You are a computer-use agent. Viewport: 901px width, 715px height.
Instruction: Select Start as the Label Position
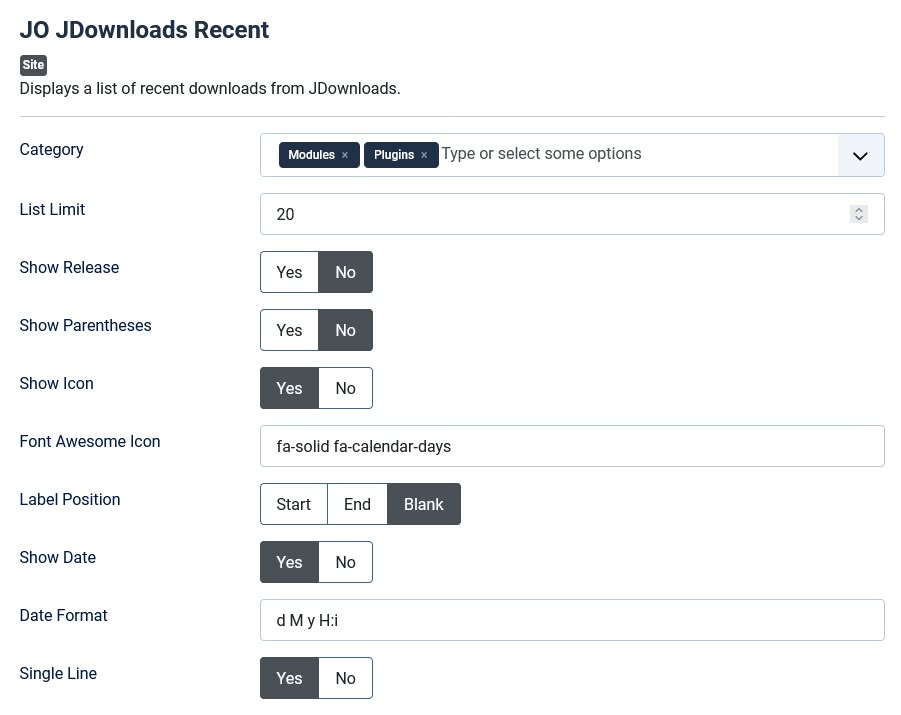click(x=293, y=504)
